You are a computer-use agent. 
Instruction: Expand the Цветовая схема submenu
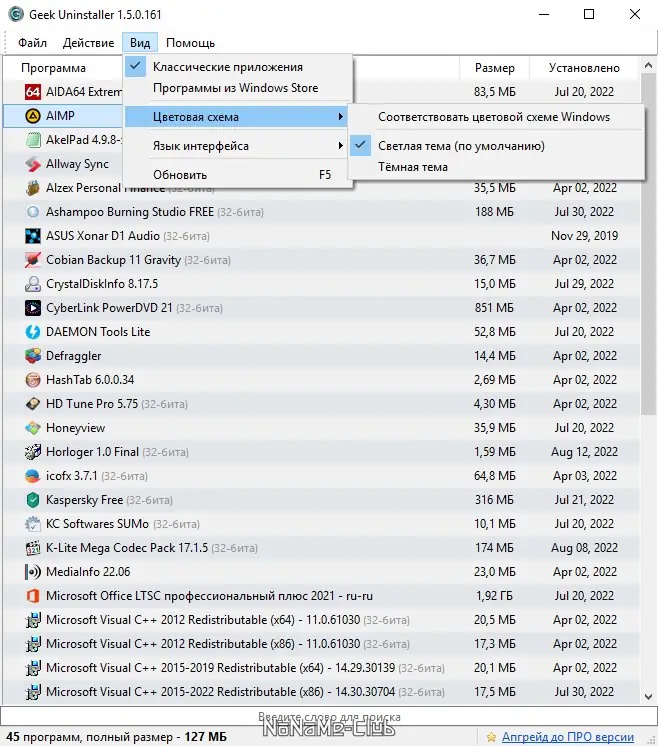pos(237,117)
